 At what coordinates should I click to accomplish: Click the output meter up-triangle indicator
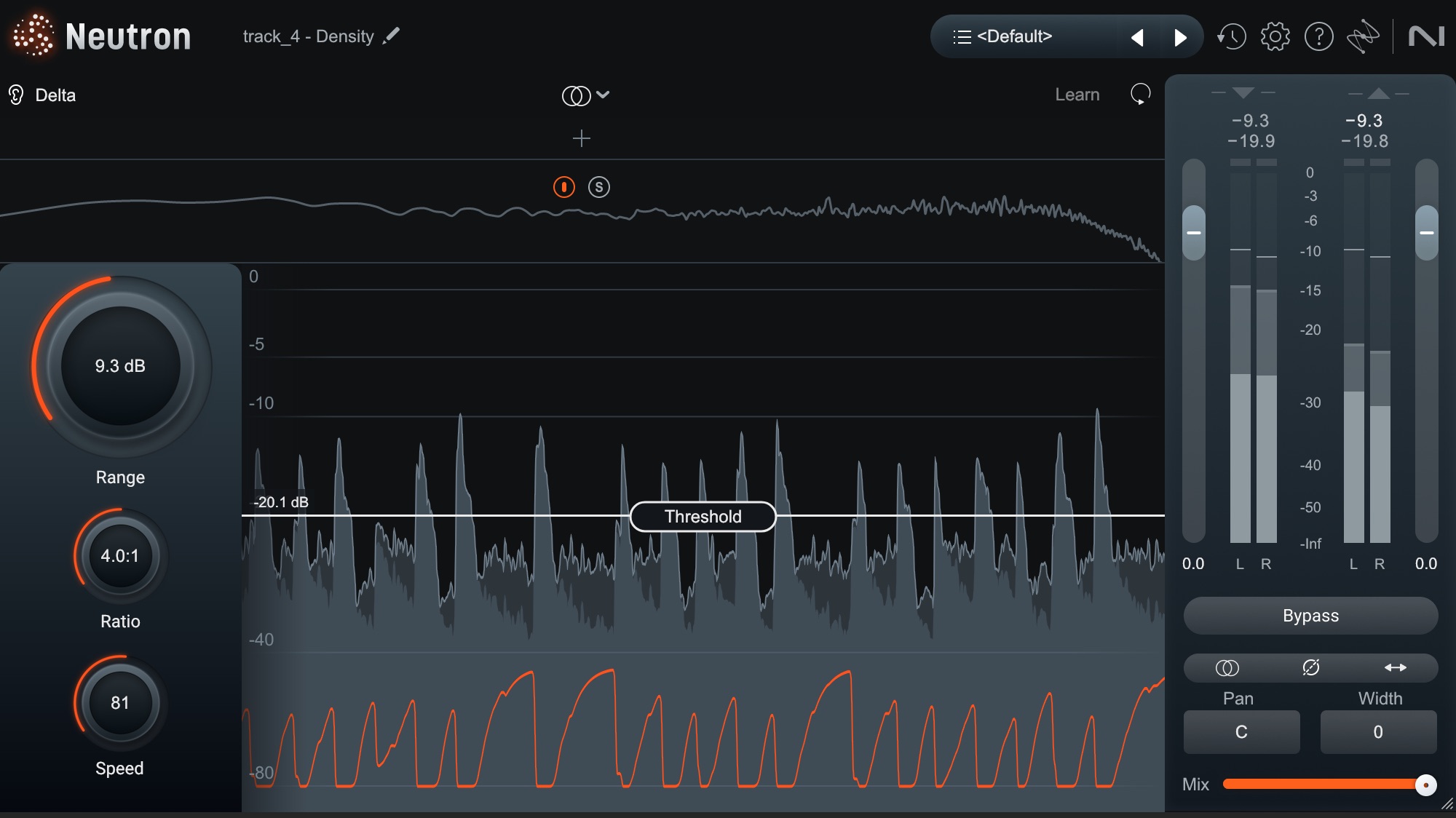pos(1378,93)
